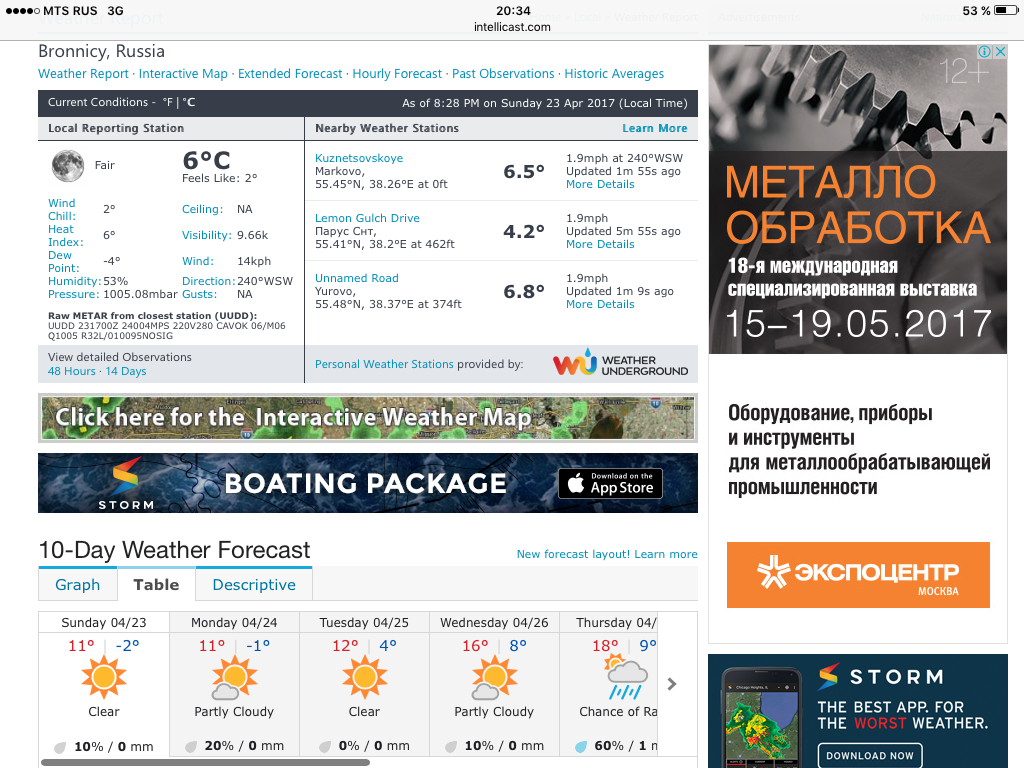Show next forecast days with arrow

(x=672, y=684)
